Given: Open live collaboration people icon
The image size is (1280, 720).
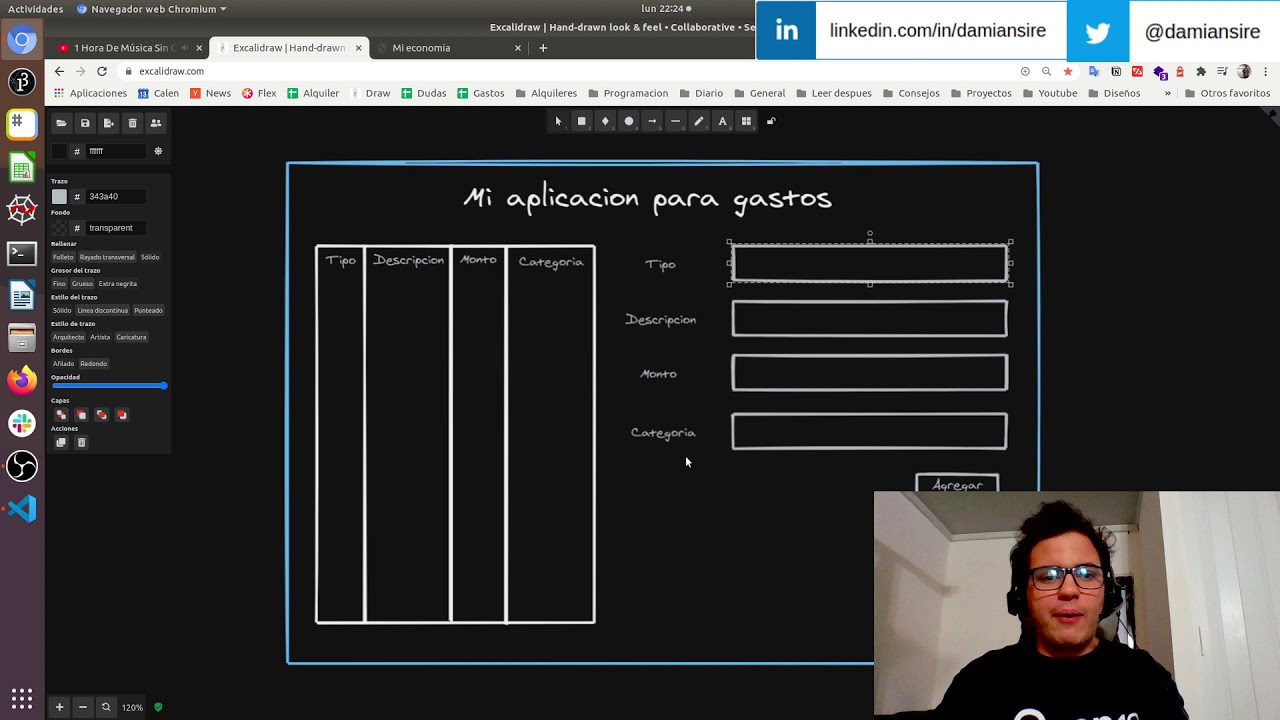Looking at the screenshot, I should pyautogui.click(x=155, y=123).
